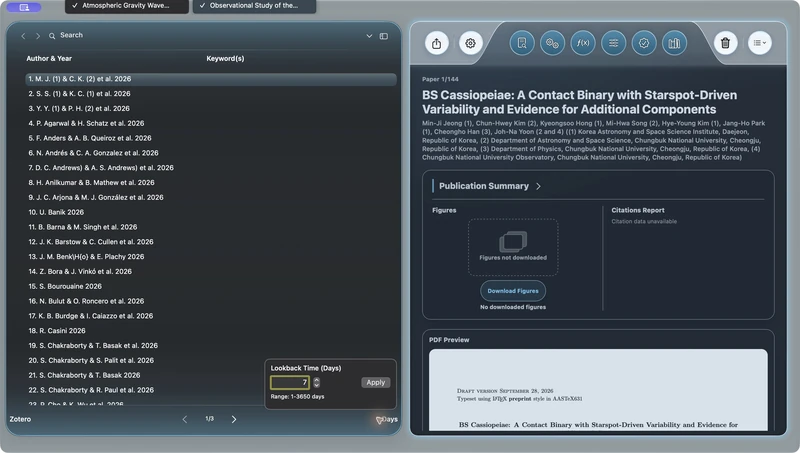The image size is (800, 453).
Task: Select paper 11 by B. Barna & M. Singh
Action: pyautogui.click(x=211, y=227)
